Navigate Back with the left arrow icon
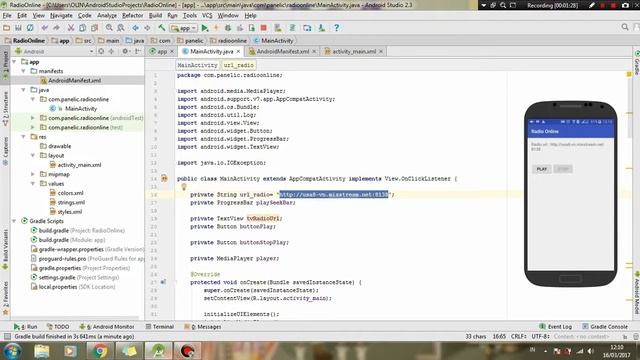The image size is (640, 360). [136, 28]
